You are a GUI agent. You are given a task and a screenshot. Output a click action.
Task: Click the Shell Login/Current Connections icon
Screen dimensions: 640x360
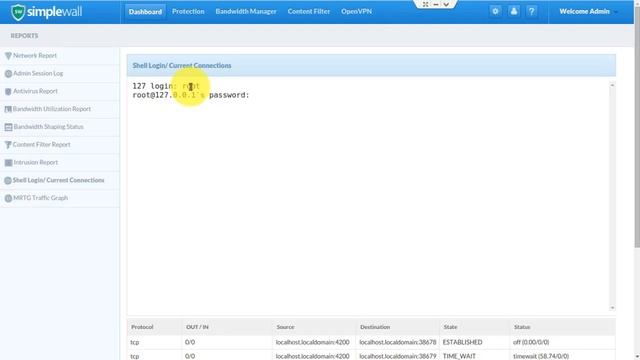pyautogui.click(x=8, y=180)
